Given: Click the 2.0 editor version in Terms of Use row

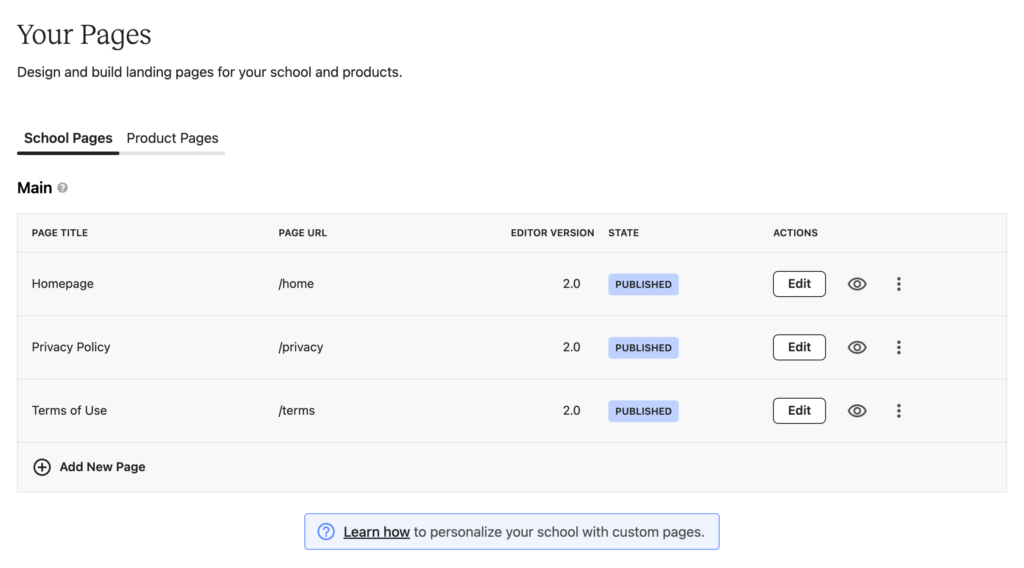Looking at the screenshot, I should click(x=571, y=411).
